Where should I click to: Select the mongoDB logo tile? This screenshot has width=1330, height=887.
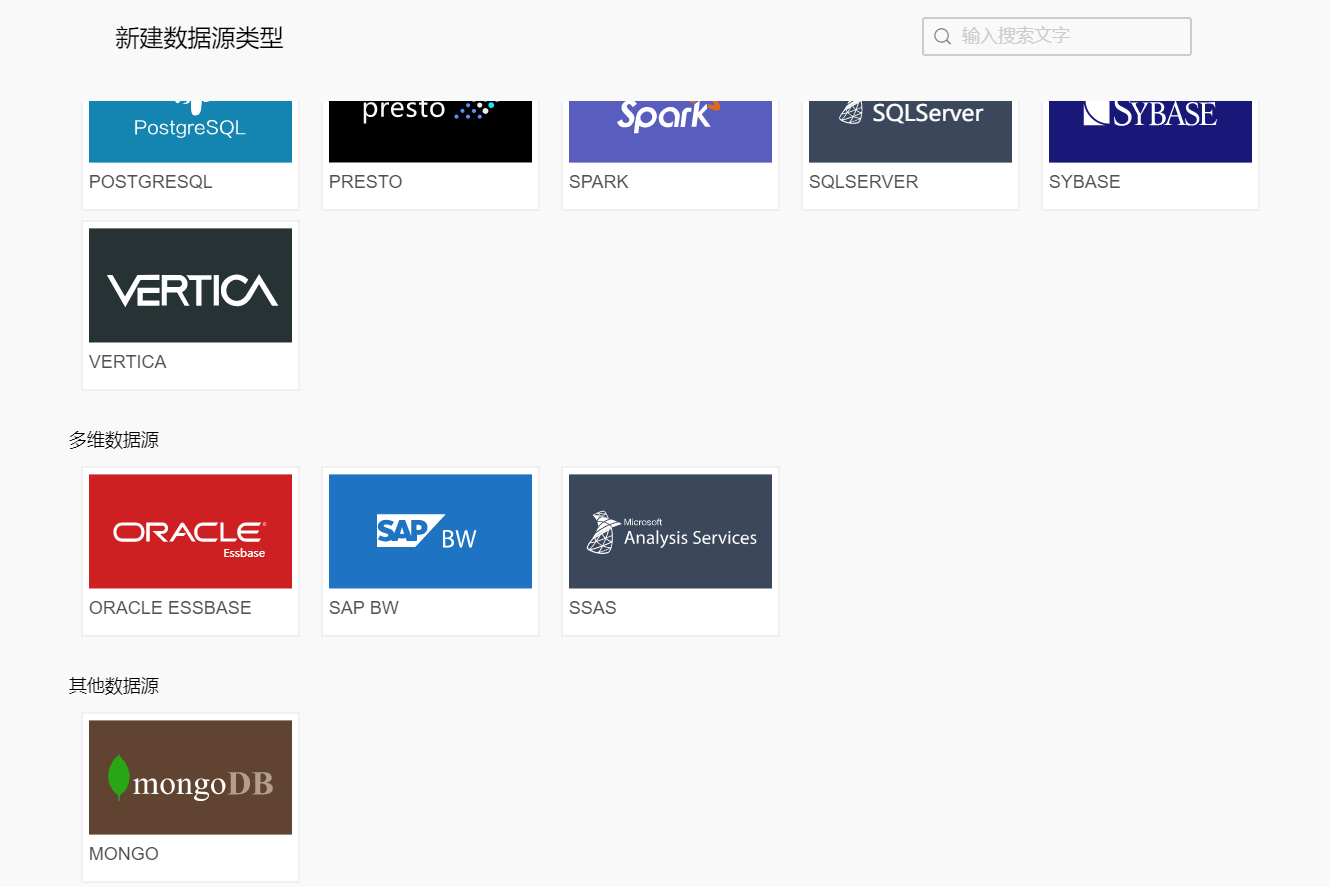pyautogui.click(x=190, y=777)
